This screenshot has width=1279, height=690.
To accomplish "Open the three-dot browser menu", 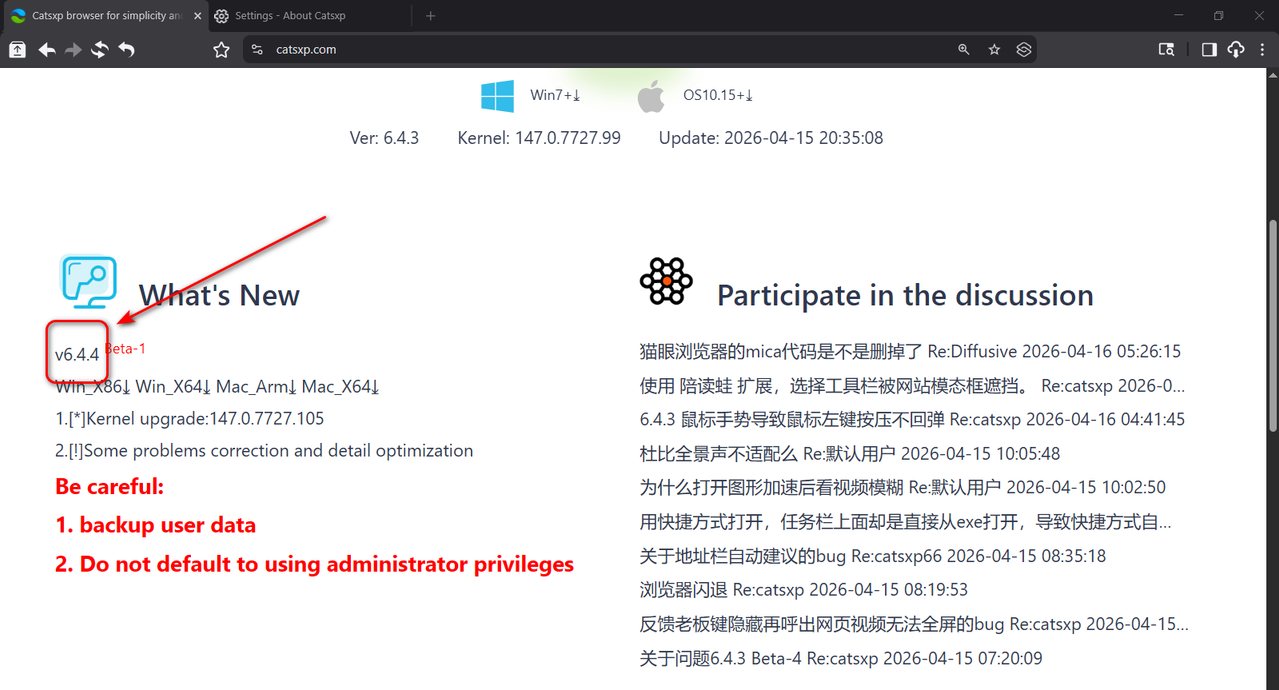I will [x=1261, y=49].
